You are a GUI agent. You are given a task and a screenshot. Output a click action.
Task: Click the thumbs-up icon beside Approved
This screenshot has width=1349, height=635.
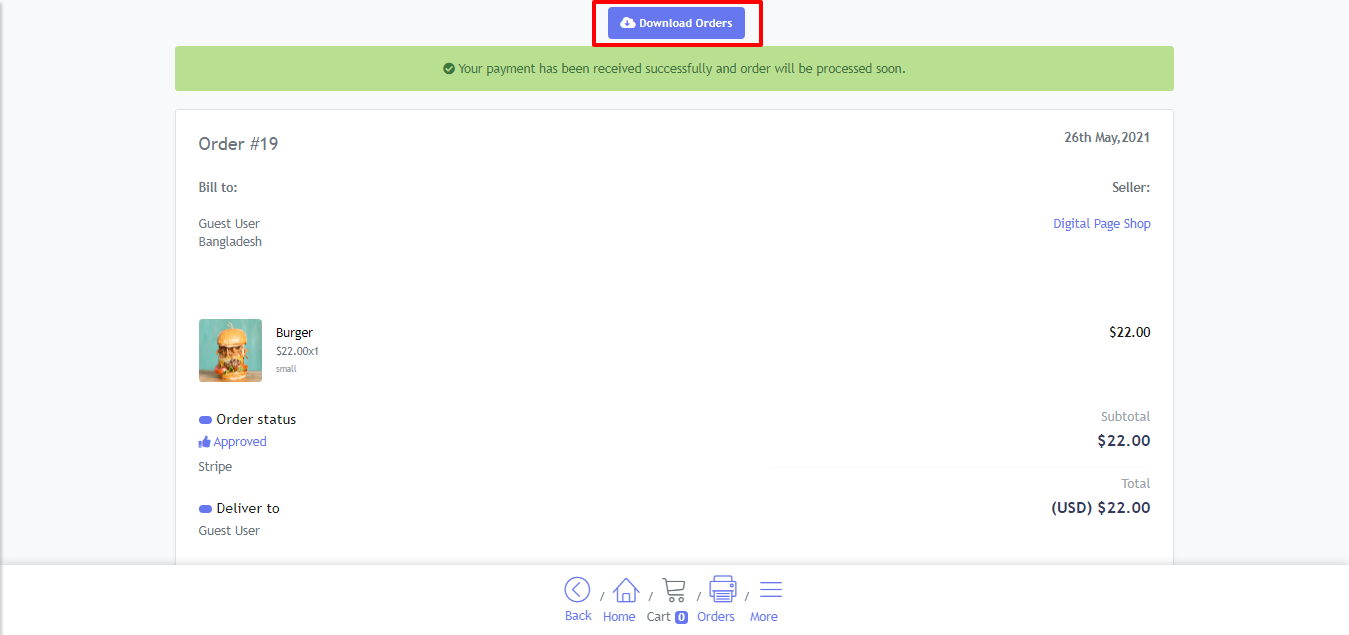pos(205,442)
